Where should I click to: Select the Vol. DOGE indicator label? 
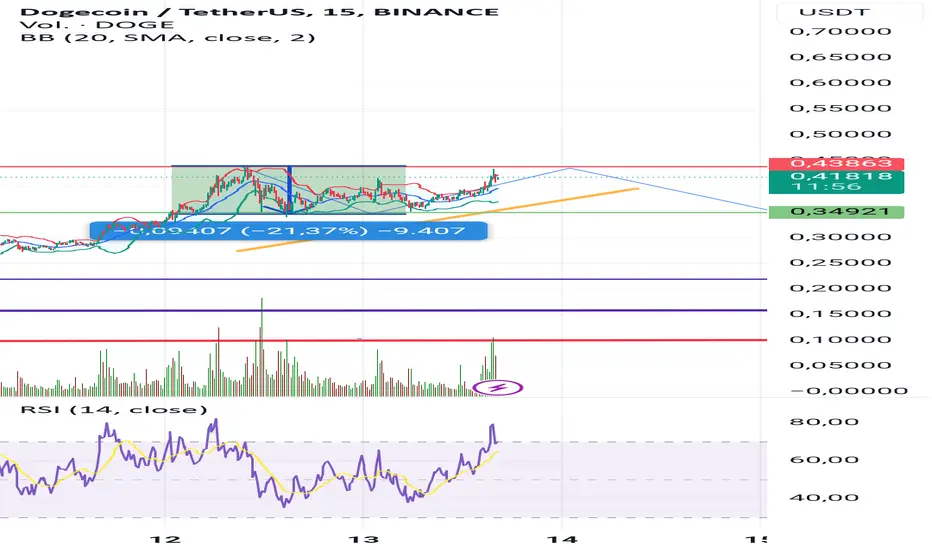97,24
